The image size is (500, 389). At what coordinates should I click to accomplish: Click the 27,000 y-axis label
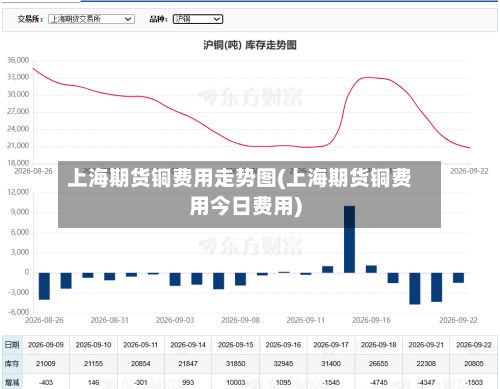[18, 111]
